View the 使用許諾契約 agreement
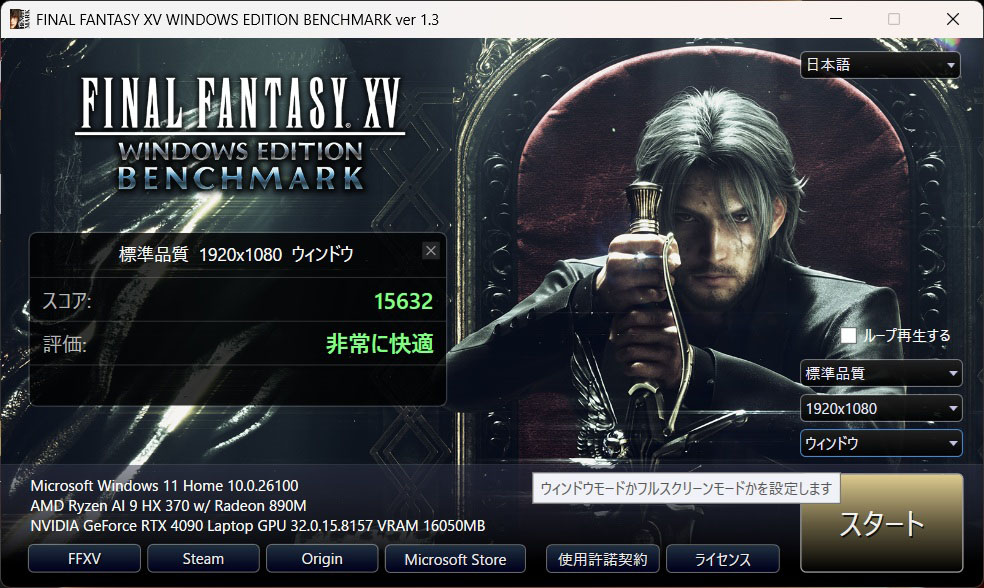The width and height of the screenshot is (984, 588). [602, 559]
